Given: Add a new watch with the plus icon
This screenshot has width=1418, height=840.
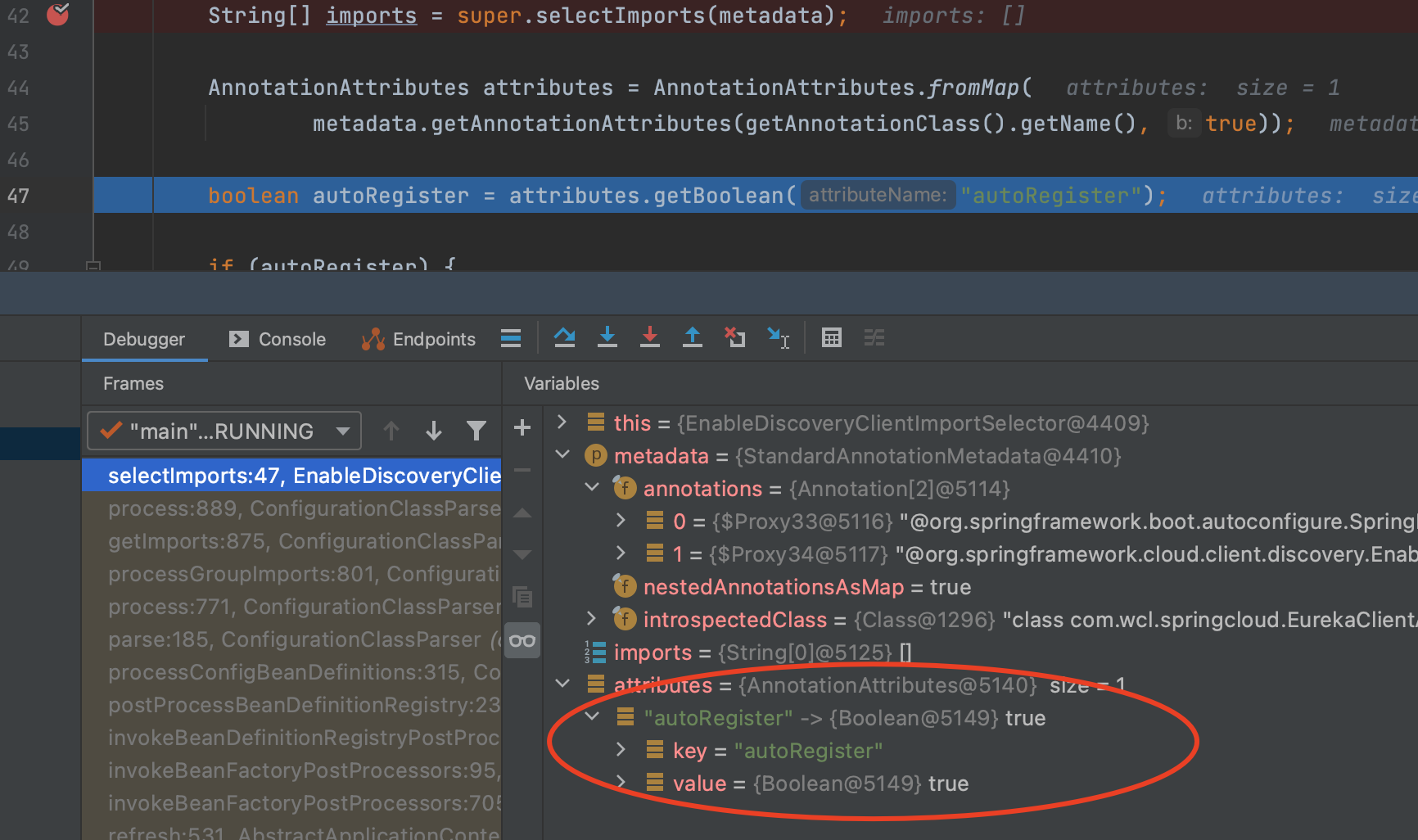Looking at the screenshot, I should [522, 427].
